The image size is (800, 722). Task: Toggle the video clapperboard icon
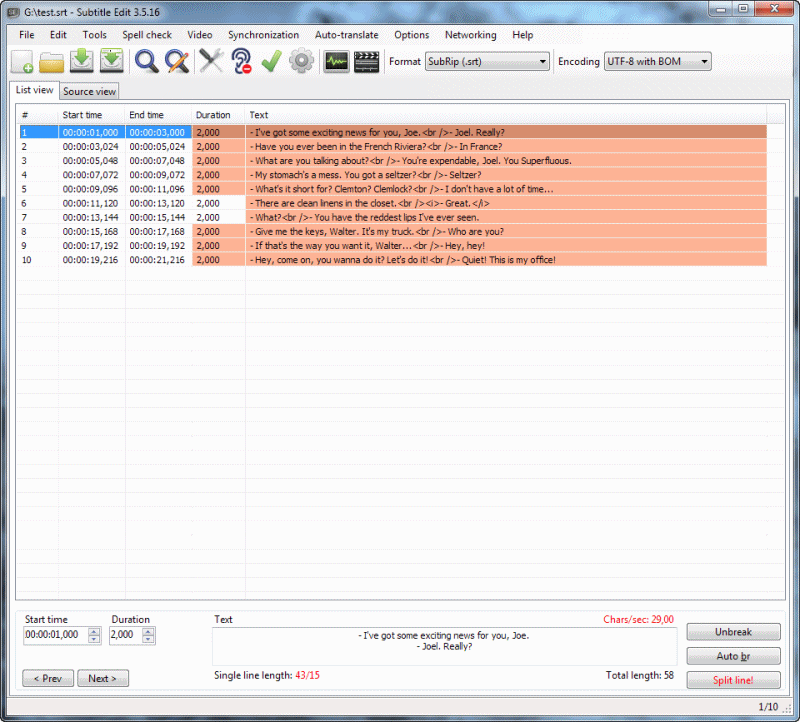click(366, 62)
